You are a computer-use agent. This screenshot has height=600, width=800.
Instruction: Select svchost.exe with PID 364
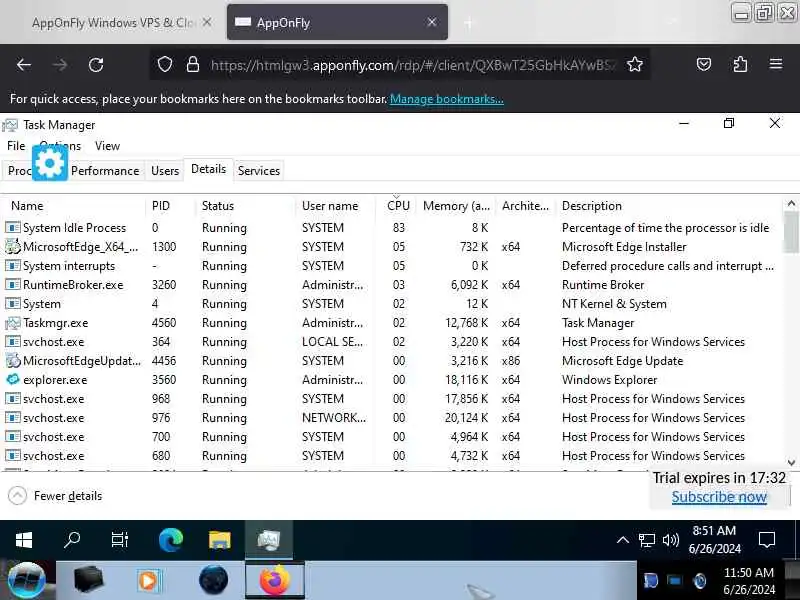click(392, 342)
